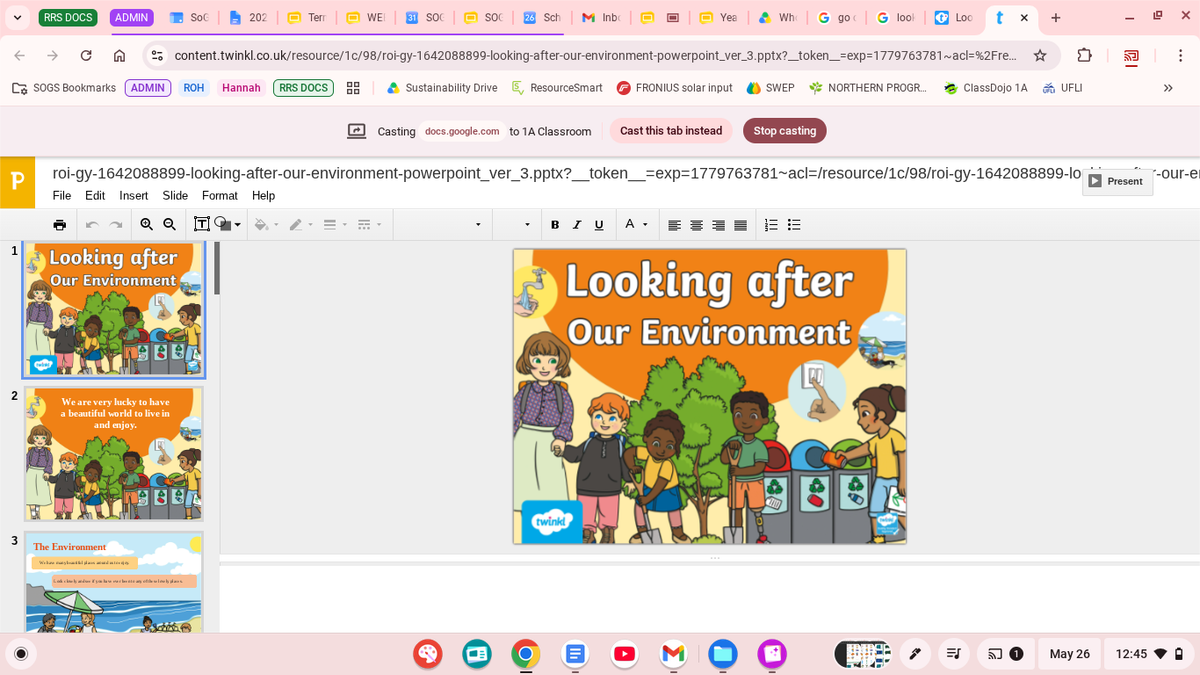Open the Edit menu
1200x675 pixels.
[95, 195]
